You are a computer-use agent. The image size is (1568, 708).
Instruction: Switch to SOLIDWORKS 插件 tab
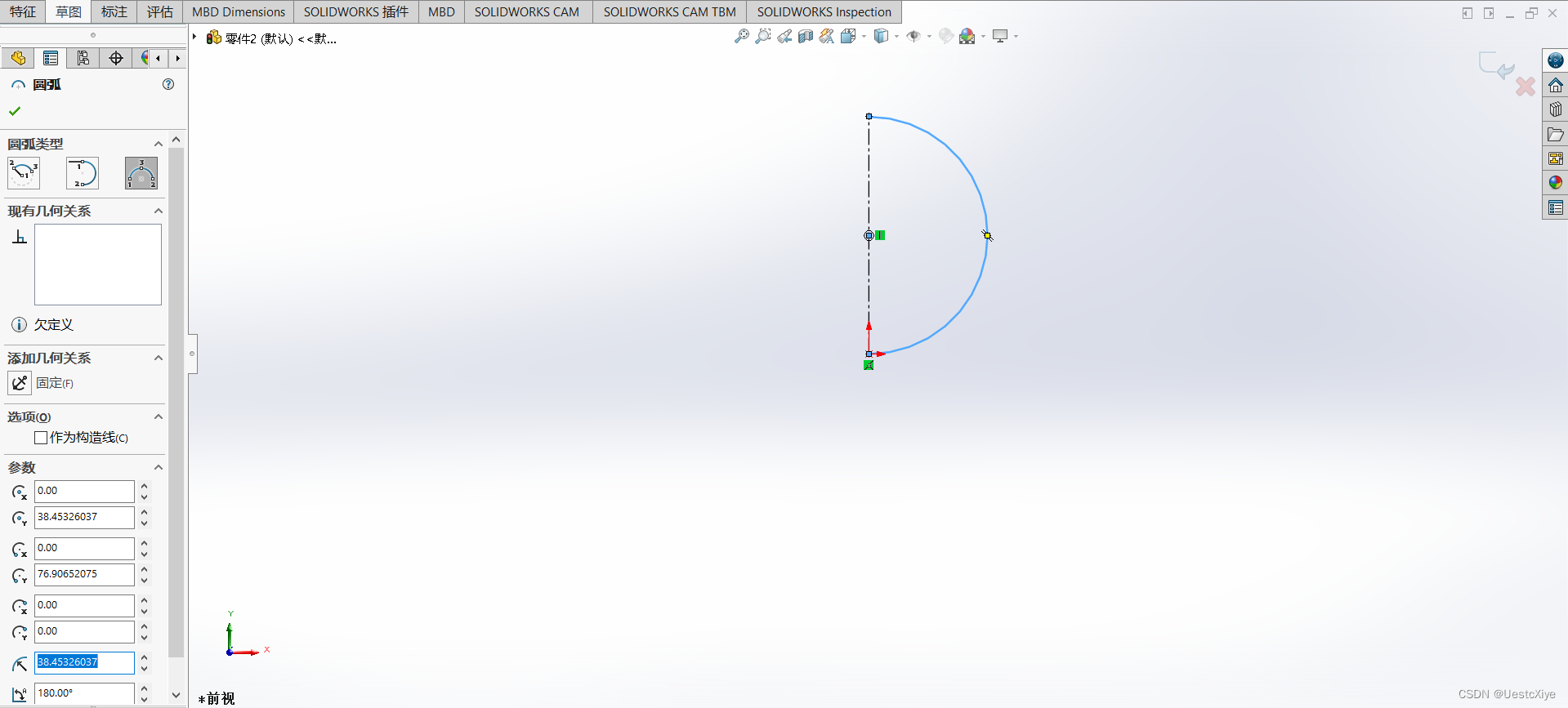(356, 11)
